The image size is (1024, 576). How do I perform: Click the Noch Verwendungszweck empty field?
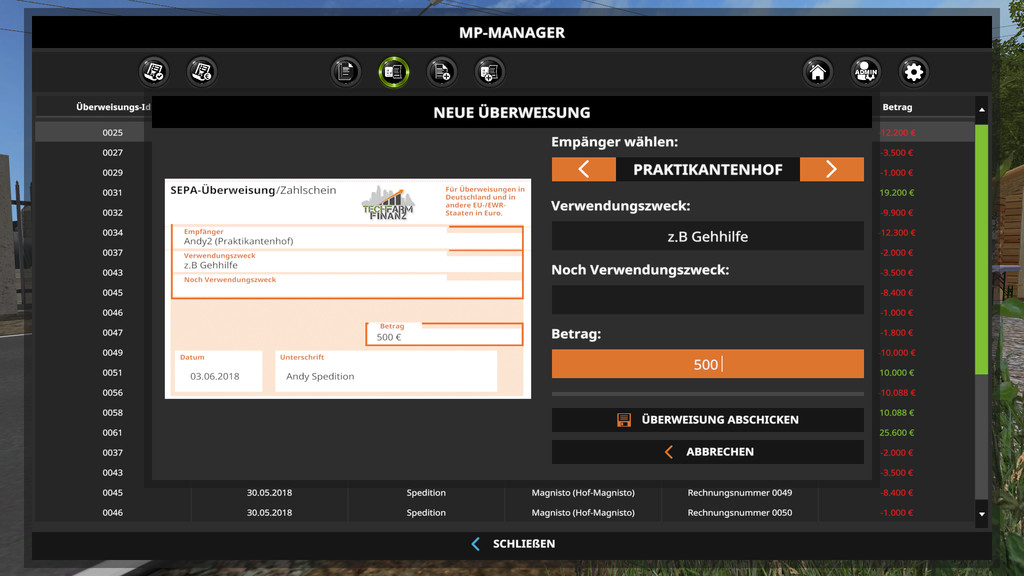point(707,299)
